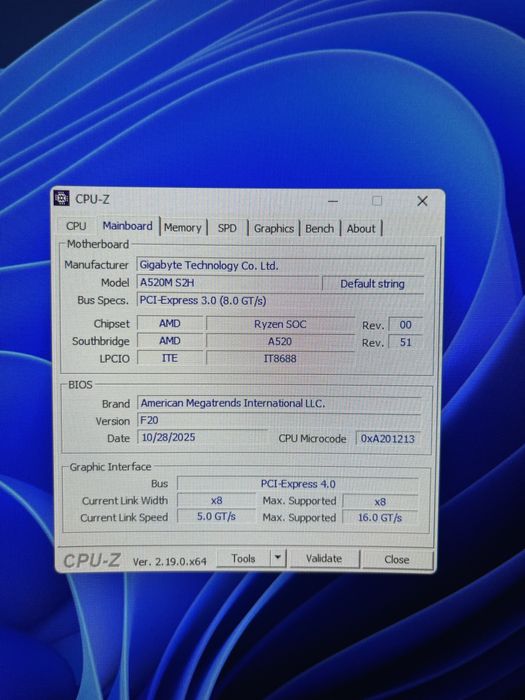Open the Memory tab
525x700 pixels.
pyautogui.click(x=183, y=228)
